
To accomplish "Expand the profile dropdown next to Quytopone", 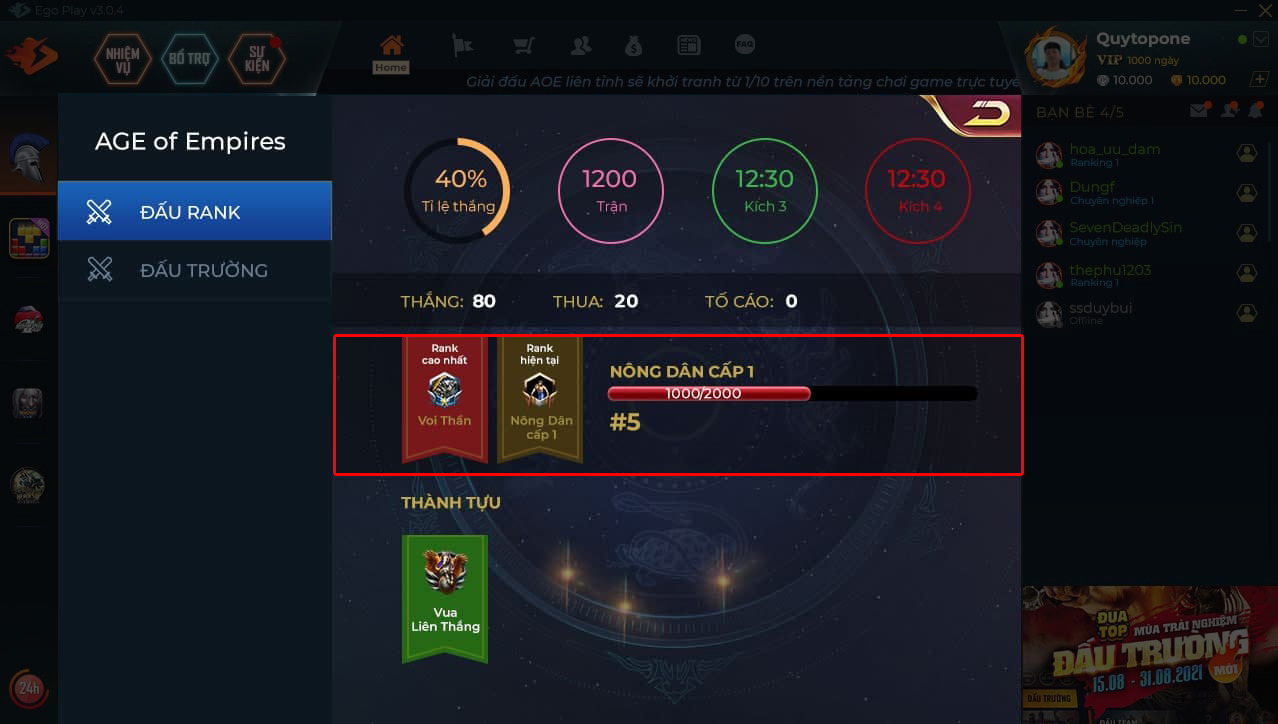I will pos(1259,39).
